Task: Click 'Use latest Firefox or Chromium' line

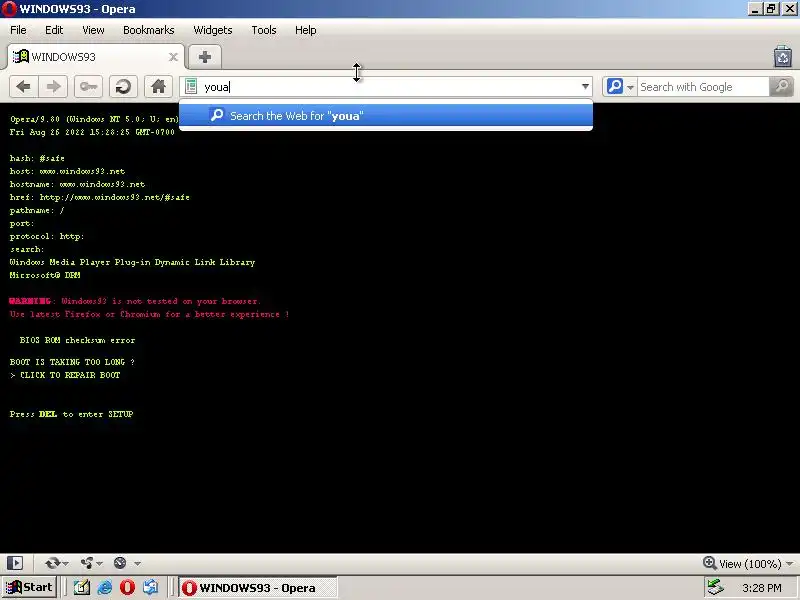Action: (x=149, y=314)
